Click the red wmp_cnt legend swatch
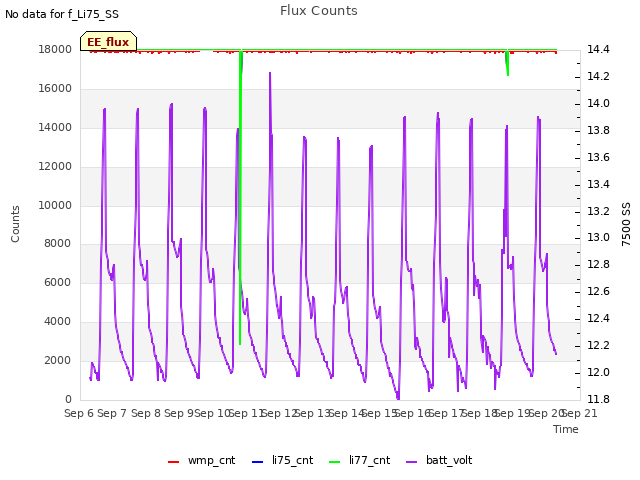 pos(173,462)
